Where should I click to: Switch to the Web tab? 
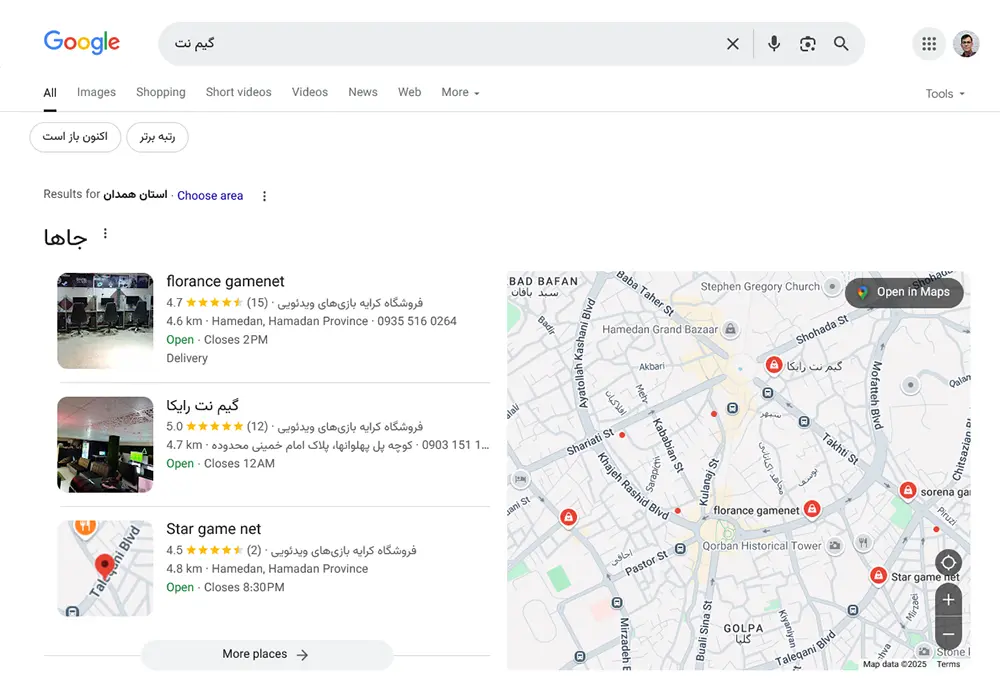pyautogui.click(x=409, y=92)
